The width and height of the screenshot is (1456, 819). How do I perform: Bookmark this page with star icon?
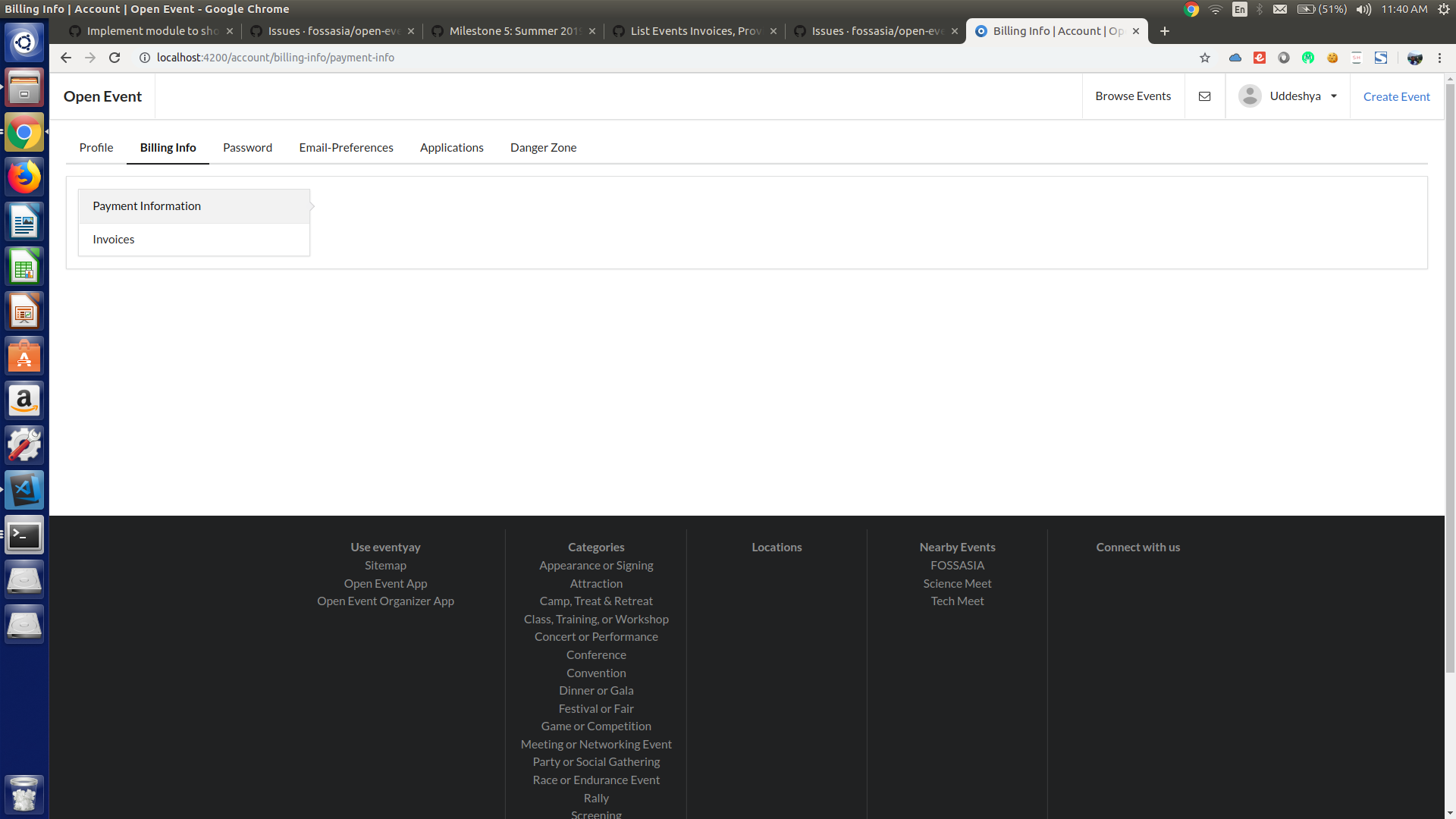[1205, 58]
